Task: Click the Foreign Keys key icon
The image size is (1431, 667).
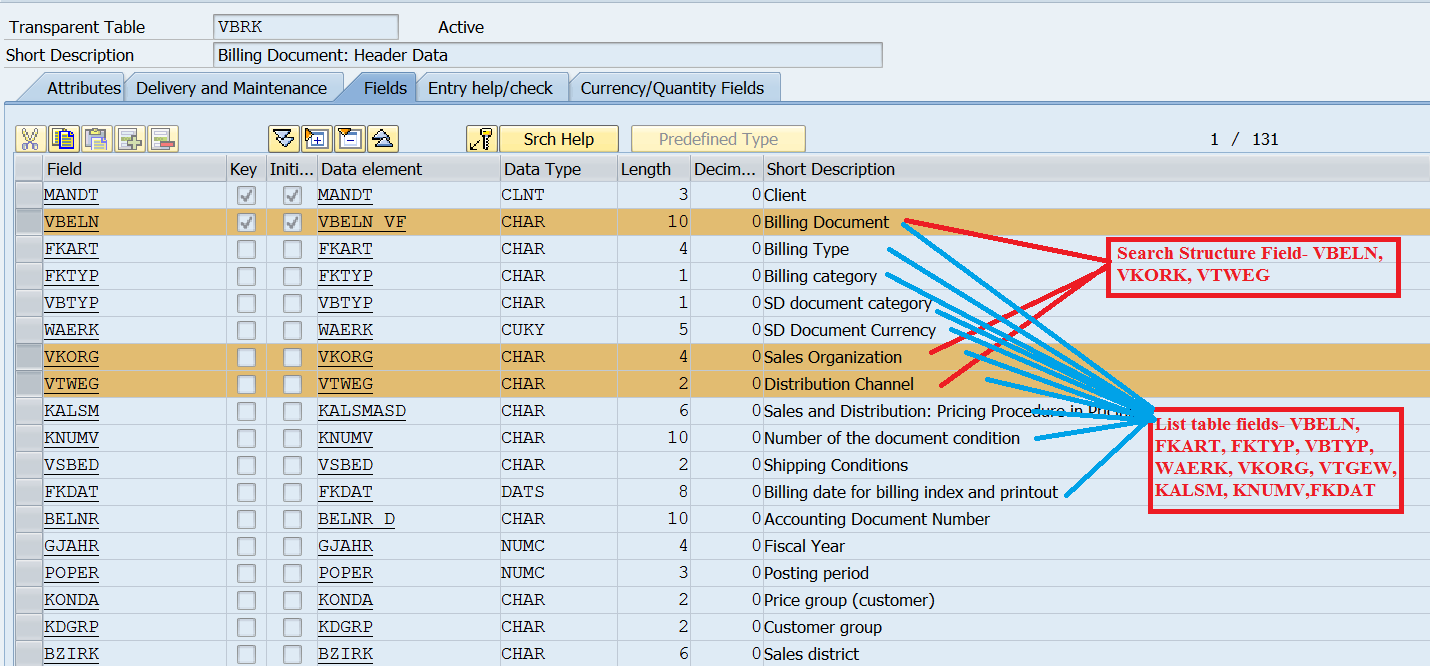Action: (x=481, y=139)
